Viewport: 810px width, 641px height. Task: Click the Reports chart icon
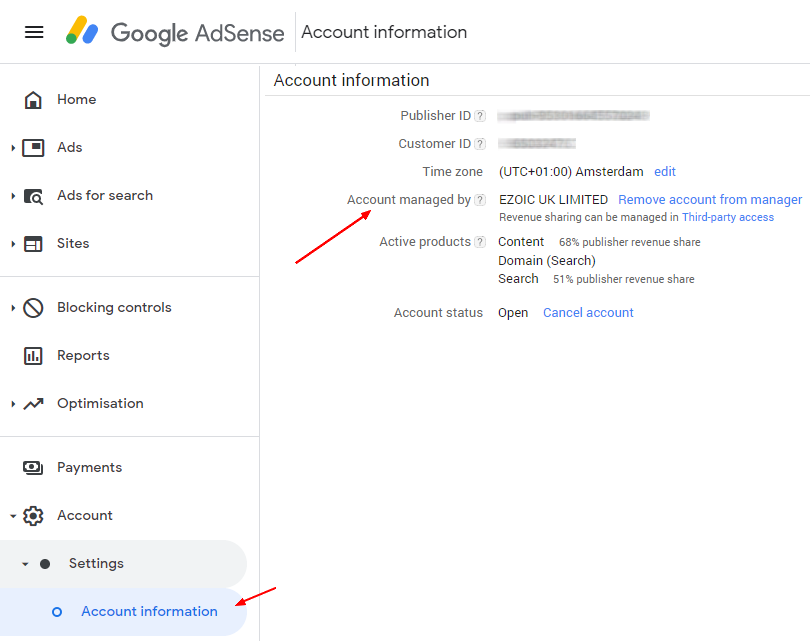33,356
